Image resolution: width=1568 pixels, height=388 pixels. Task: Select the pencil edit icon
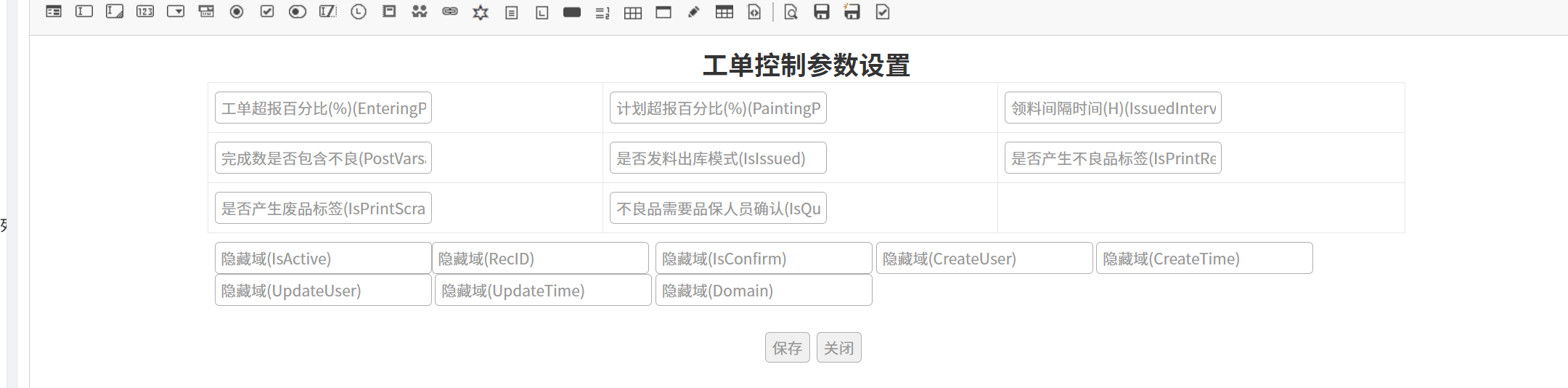(x=693, y=12)
